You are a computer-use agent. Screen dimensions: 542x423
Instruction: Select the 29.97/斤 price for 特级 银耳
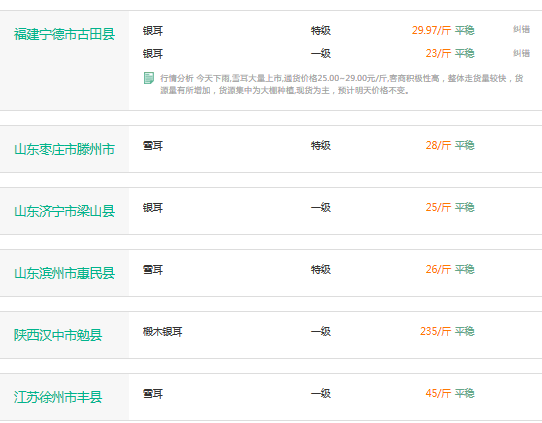coord(431,30)
